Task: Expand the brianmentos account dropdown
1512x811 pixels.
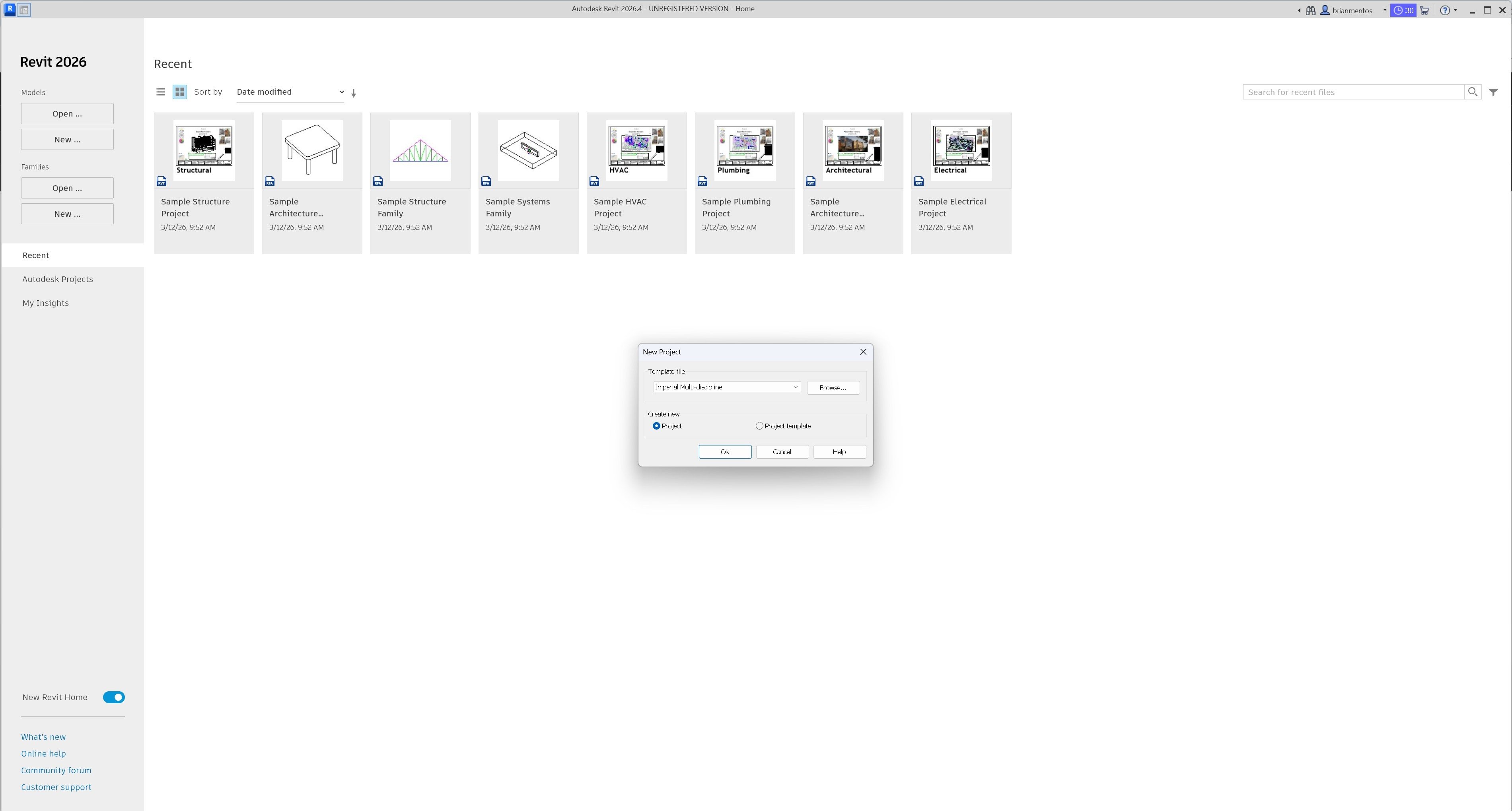Action: 1384,11
